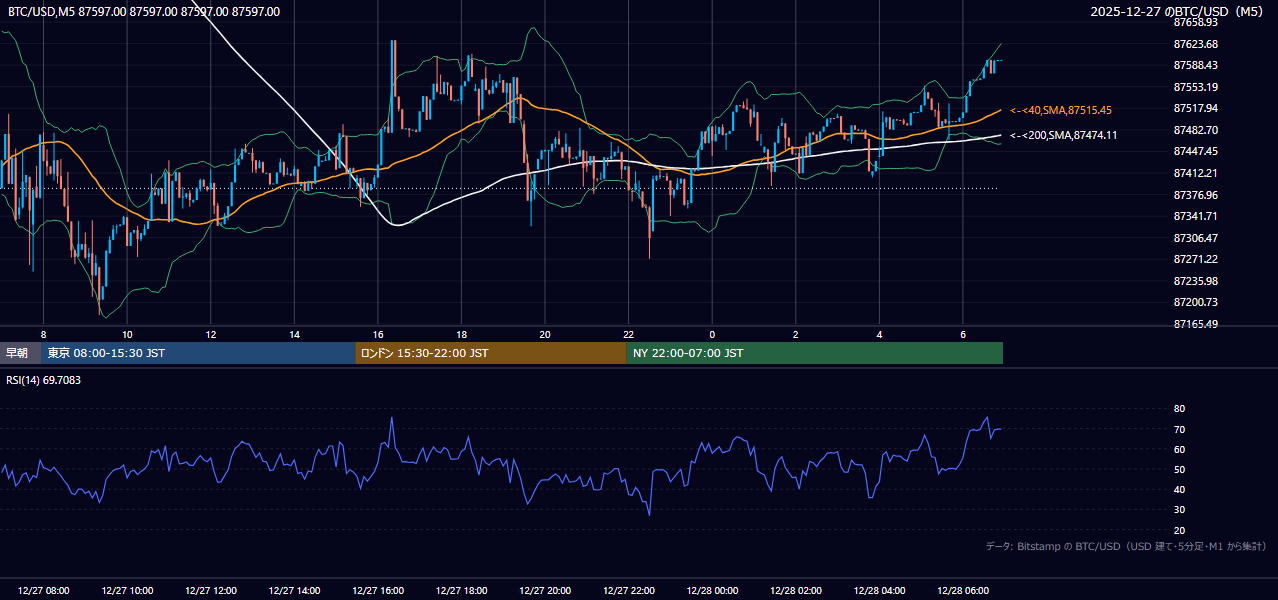Click the 12/27 18:00 date label

(462, 591)
